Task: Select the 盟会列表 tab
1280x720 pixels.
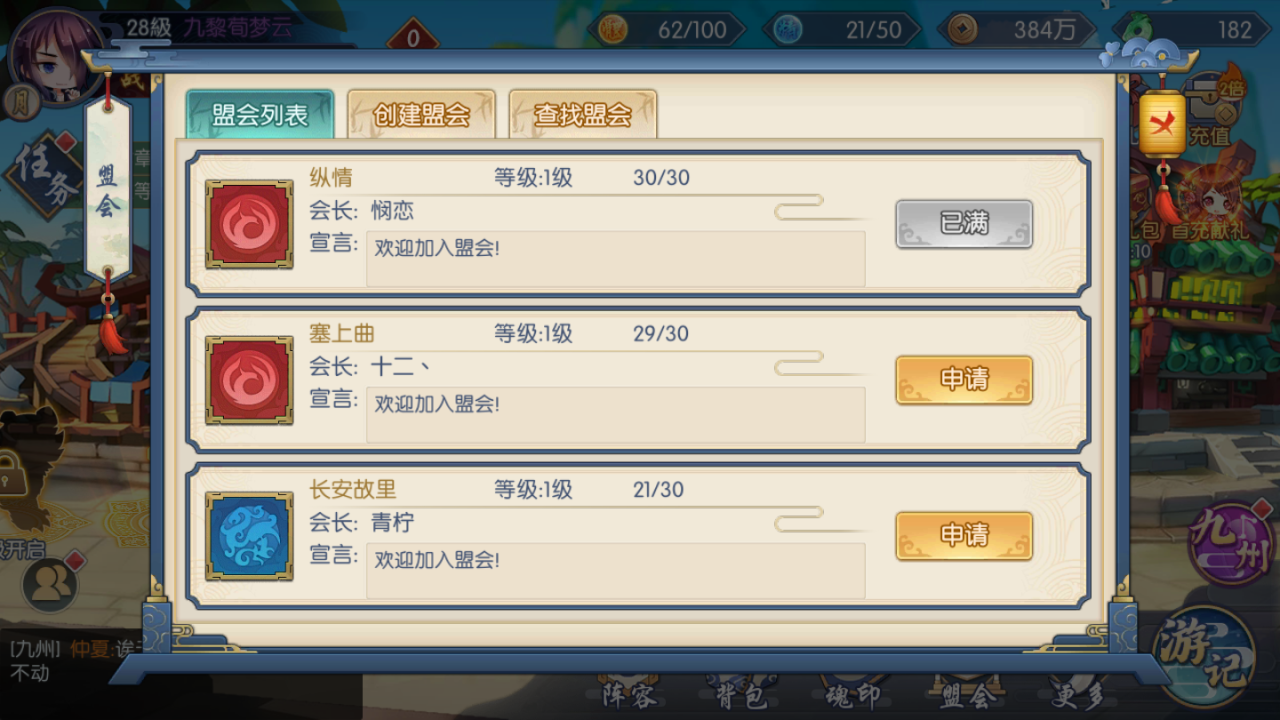Action: [260, 114]
